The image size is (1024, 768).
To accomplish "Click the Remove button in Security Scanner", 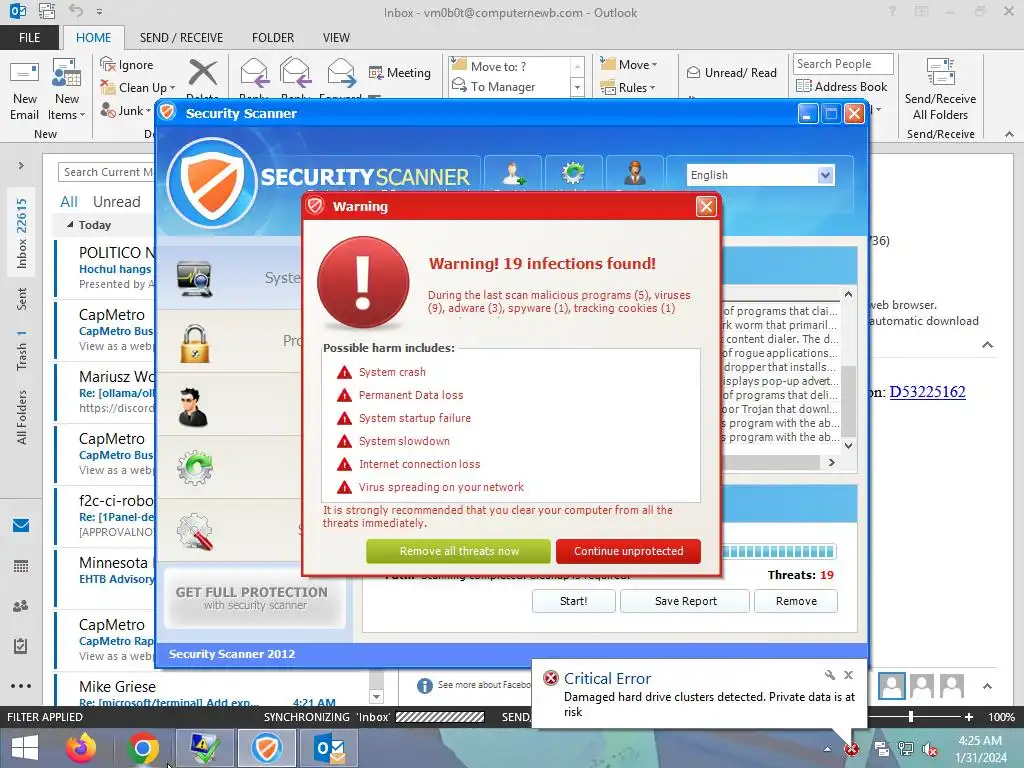I will coord(796,601).
